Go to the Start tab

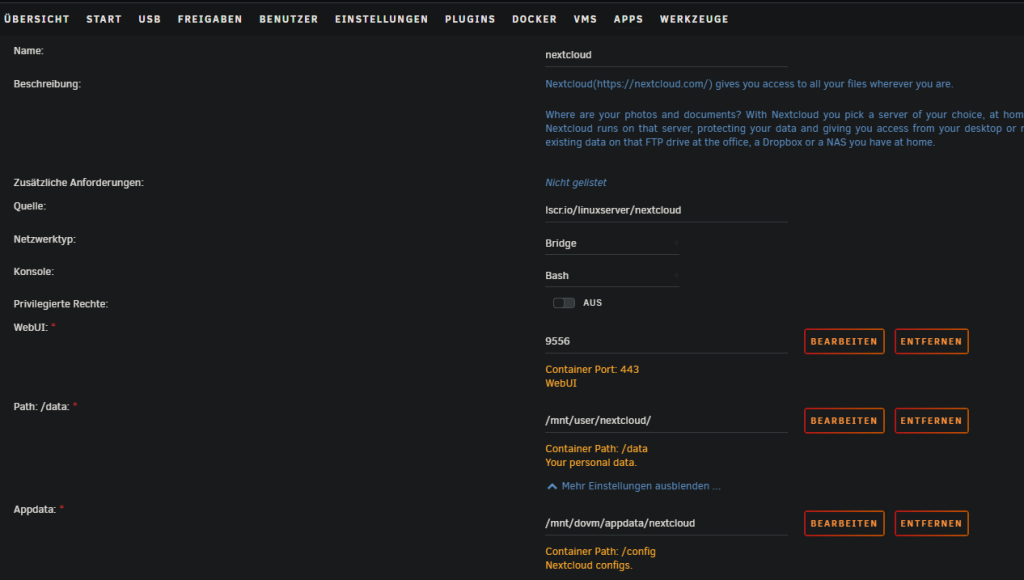point(104,19)
